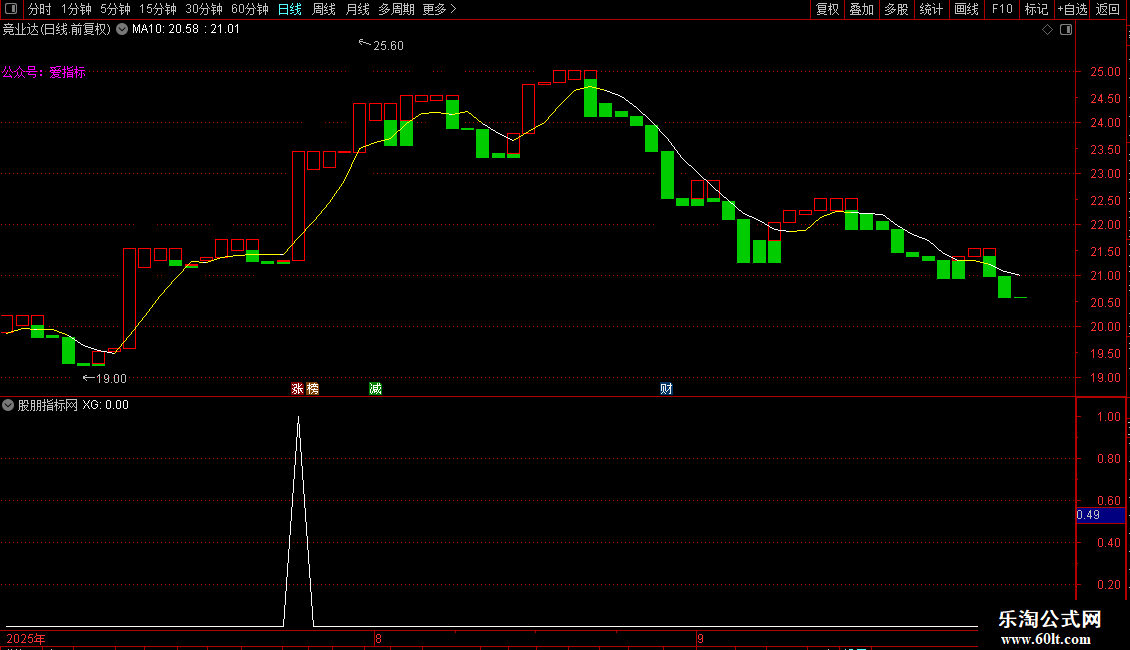
Task: Expand the 股朋指标网 sub-chart indicator dropdown
Action: 8,405
